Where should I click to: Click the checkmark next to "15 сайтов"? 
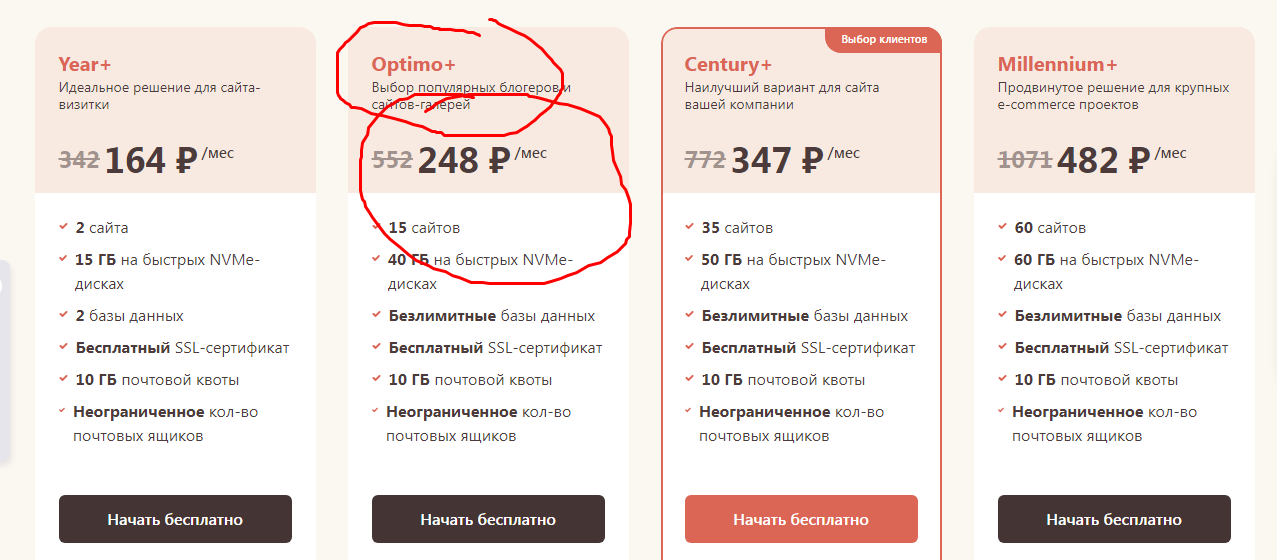coord(377,227)
